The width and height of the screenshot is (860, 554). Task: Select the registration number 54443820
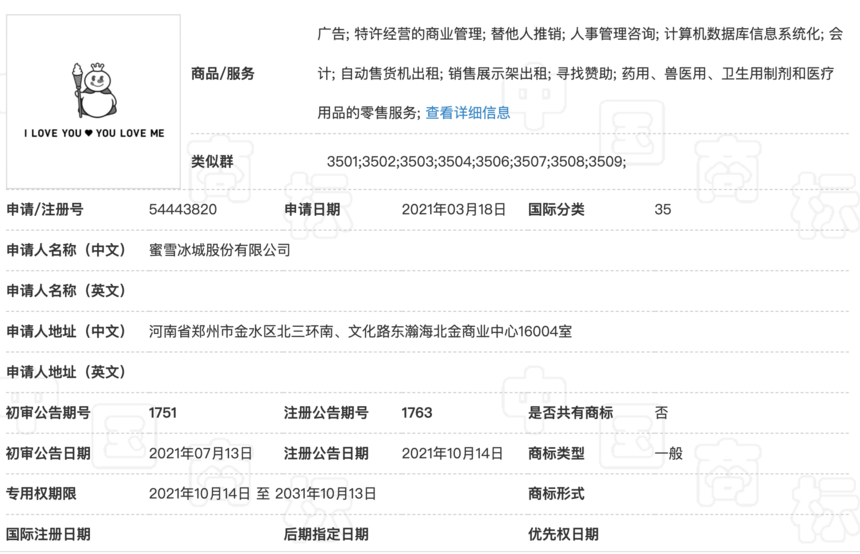(x=183, y=210)
